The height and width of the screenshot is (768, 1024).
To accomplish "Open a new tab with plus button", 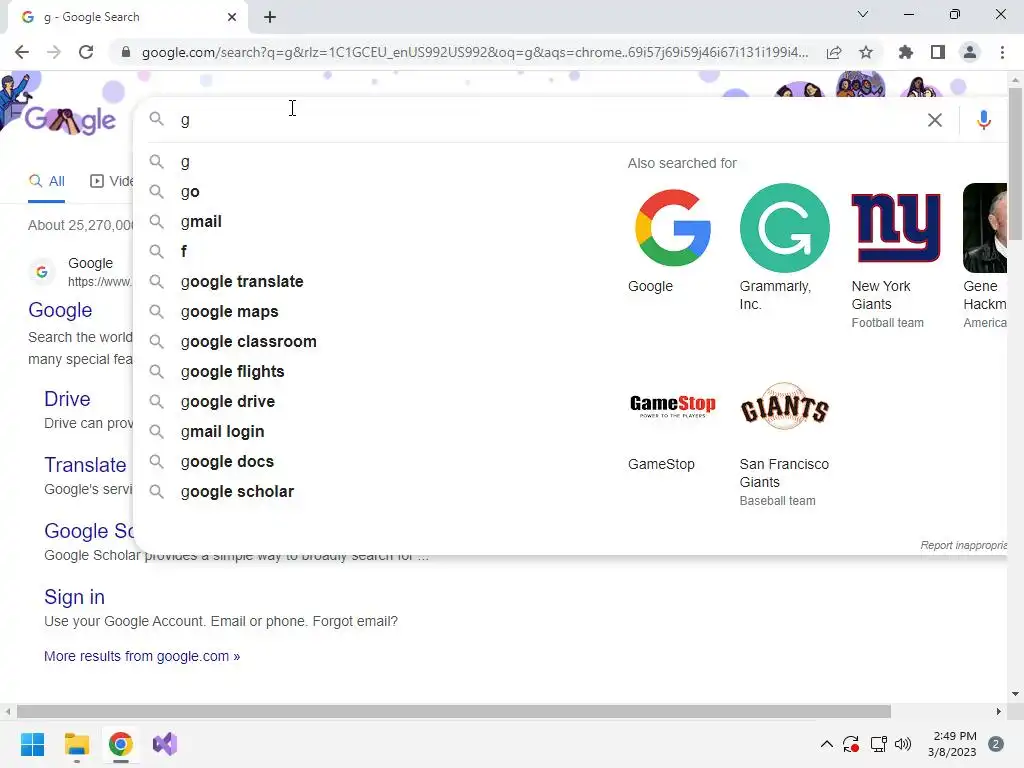I will (270, 17).
